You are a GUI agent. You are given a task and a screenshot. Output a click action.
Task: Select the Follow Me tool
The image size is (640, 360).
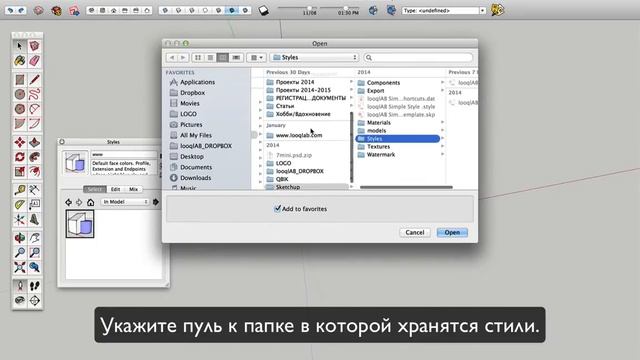pyautogui.click(x=35, y=157)
